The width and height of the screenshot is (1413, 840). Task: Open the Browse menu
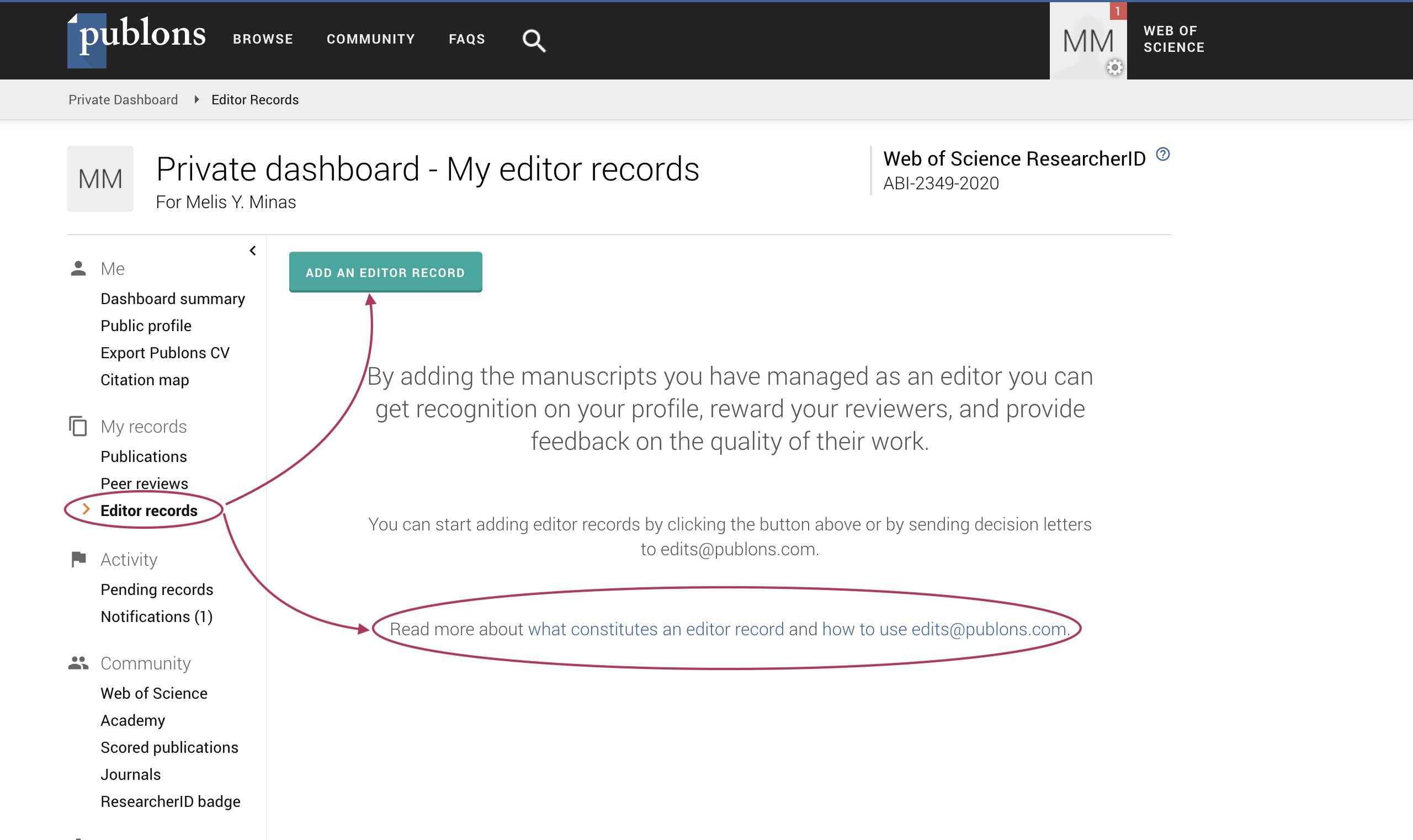[x=263, y=39]
